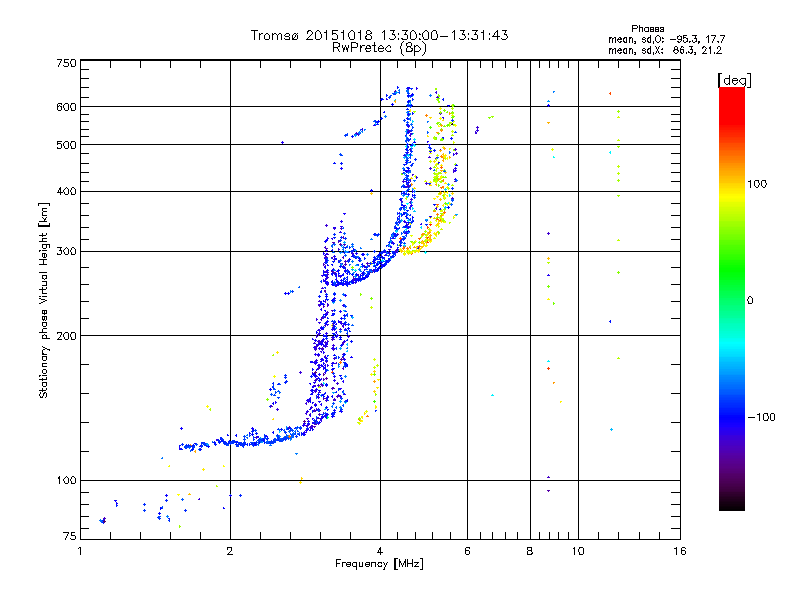Click the y-axis tick label '750'
The height and width of the screenshot is (600, 800).
pyautogui.click(x=66, y=63)
